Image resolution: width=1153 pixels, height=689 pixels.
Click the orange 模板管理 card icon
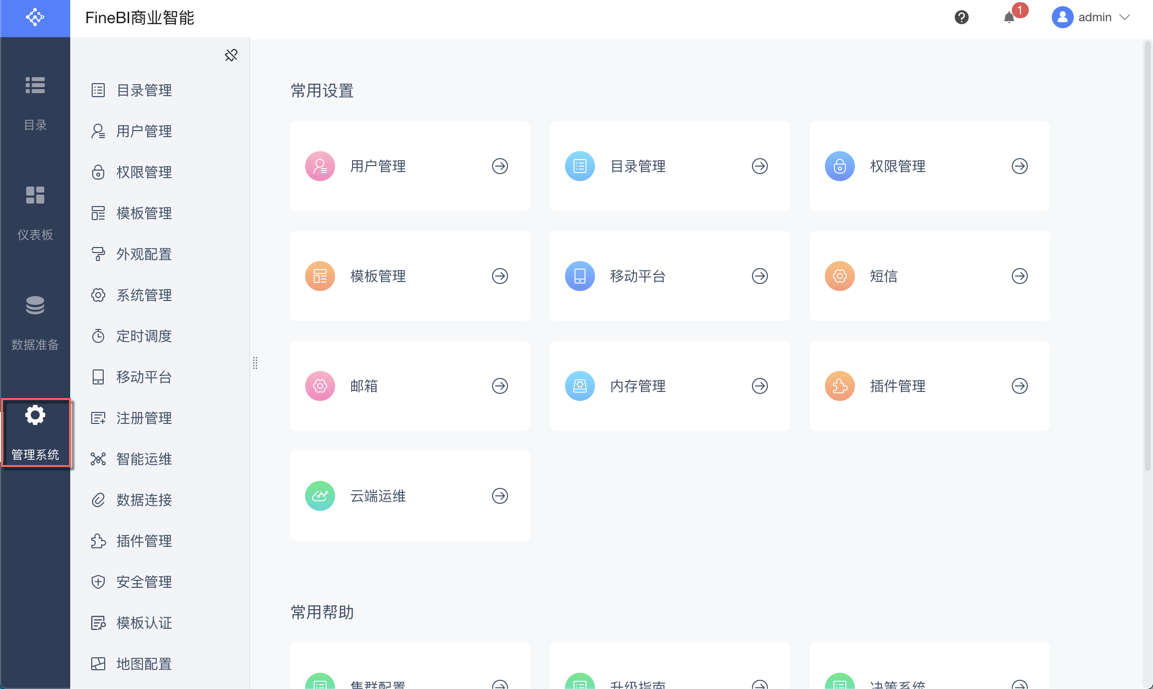320,276
